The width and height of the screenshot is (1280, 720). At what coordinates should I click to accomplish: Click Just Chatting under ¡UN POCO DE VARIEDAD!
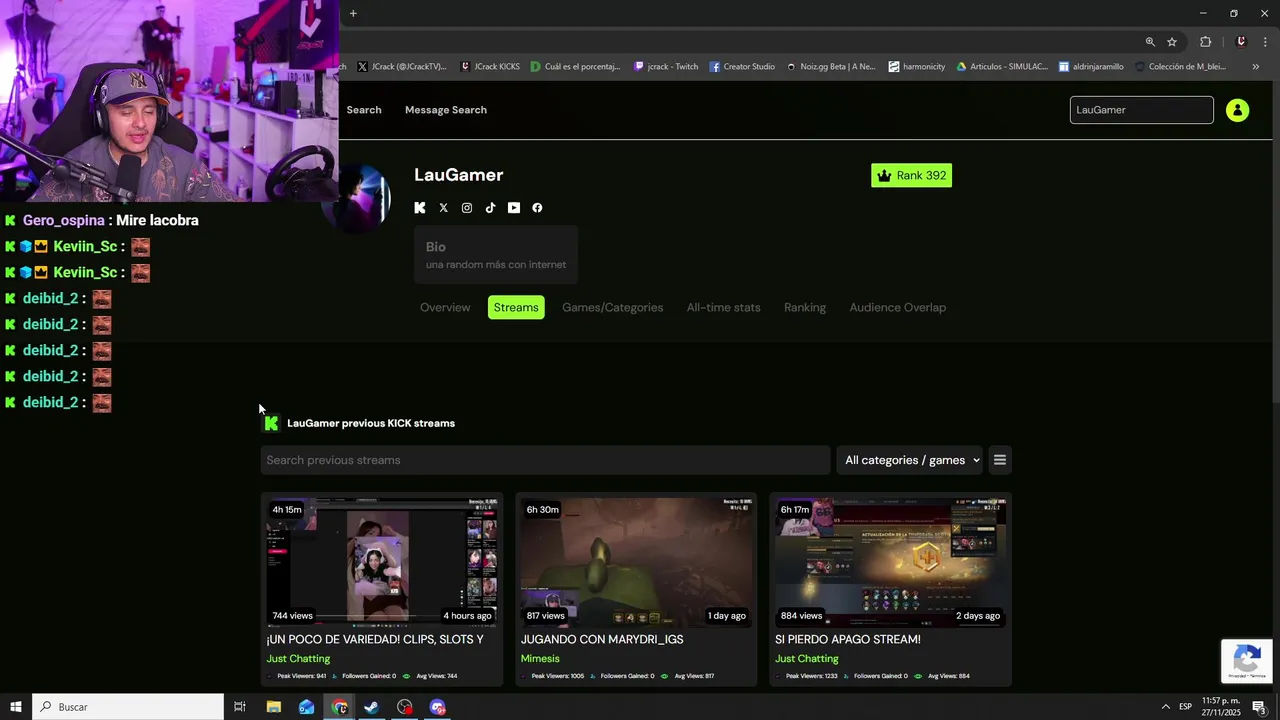point(298,658)
